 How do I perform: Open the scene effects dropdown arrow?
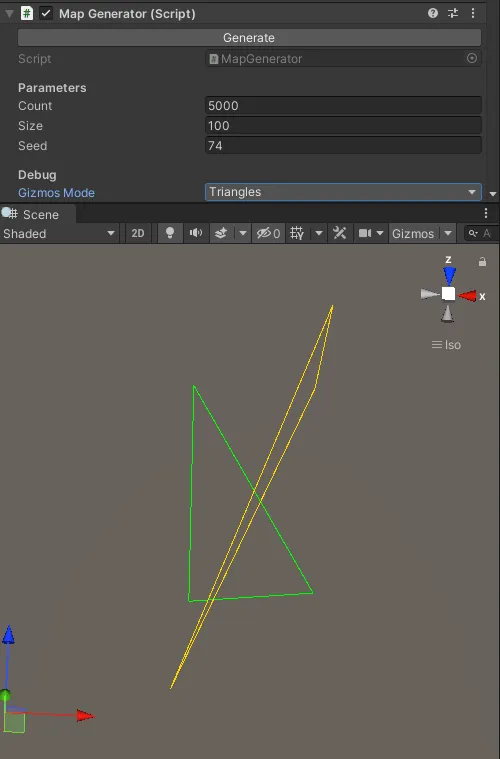point(242,233)
